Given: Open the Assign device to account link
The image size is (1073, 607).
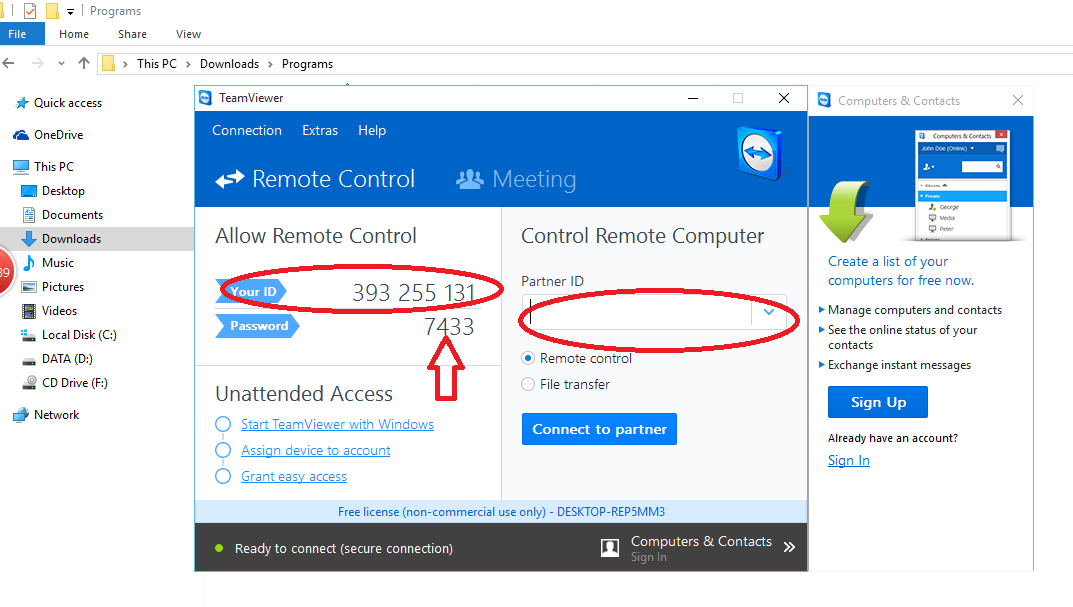Looking at the screenshot, I should tap(315, 450).
